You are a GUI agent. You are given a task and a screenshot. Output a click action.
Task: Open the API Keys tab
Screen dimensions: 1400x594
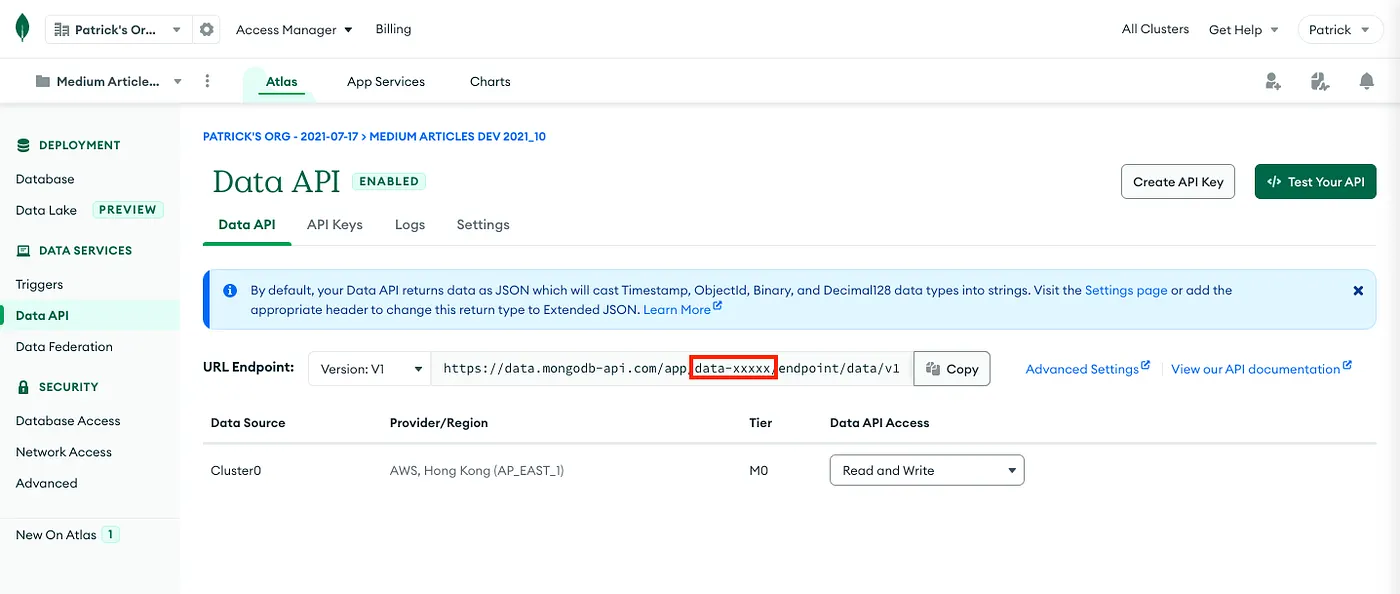click(x=335, y=225)
